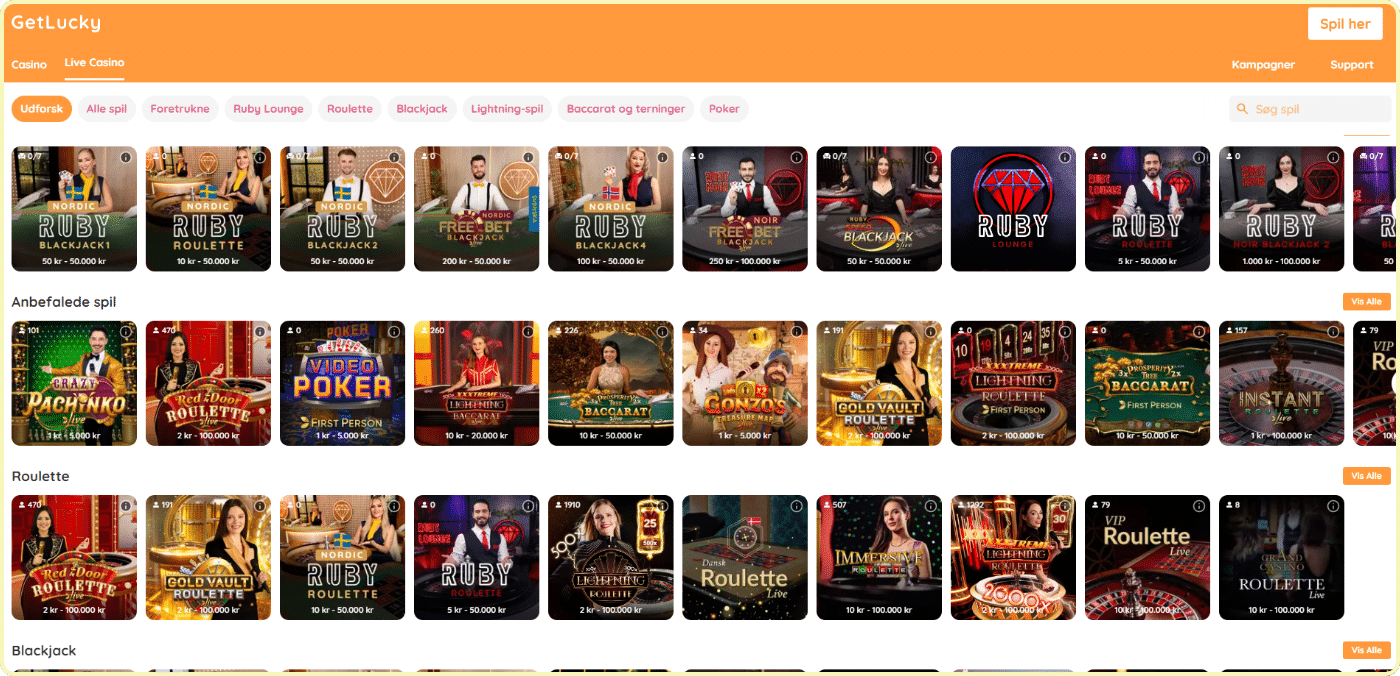Open Ruby Blackjack Live game card
The width and height of the screenshot is (1400, 676).
tap(879, 209)
